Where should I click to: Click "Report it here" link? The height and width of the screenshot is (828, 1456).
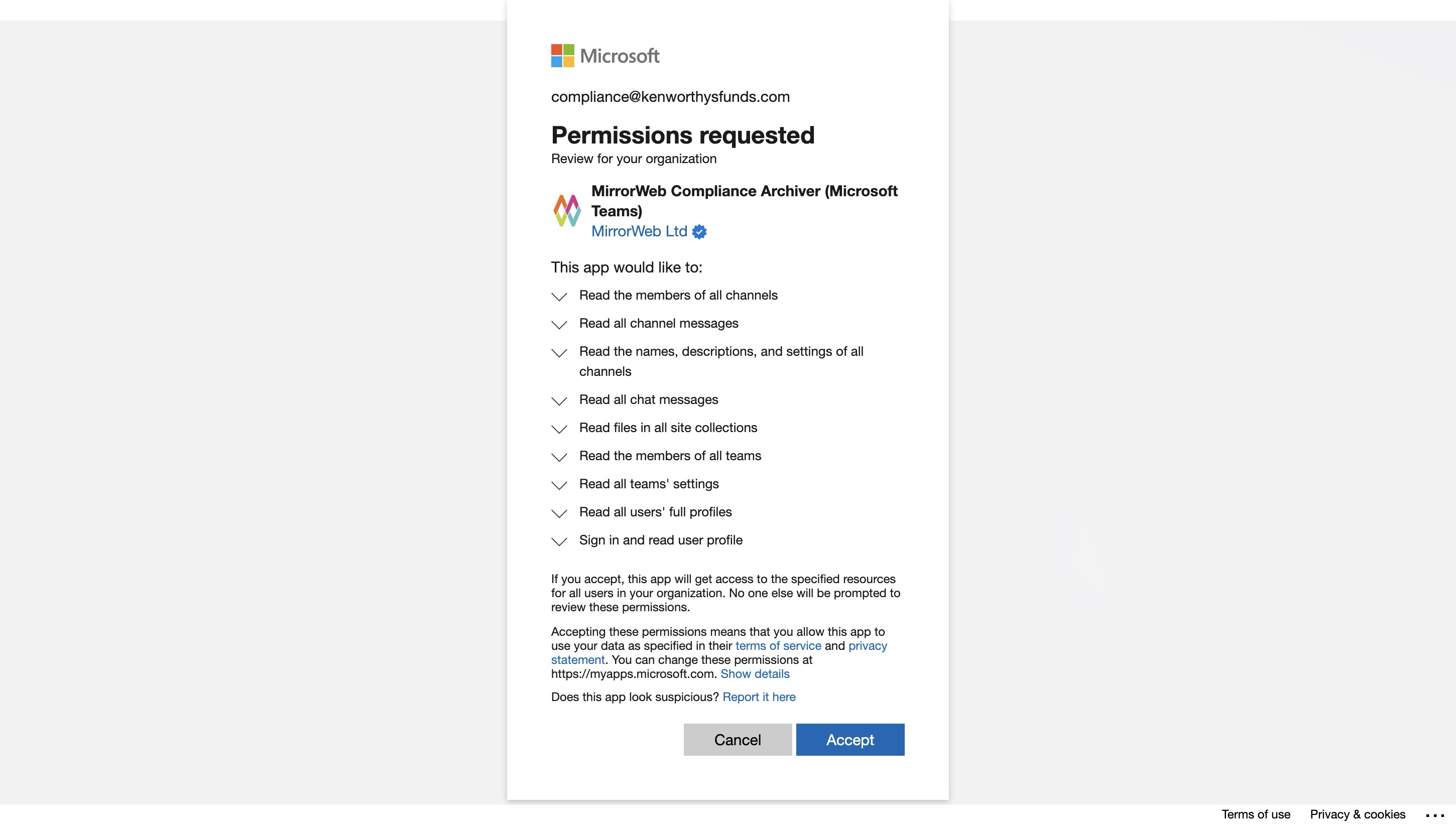(759, 697)
